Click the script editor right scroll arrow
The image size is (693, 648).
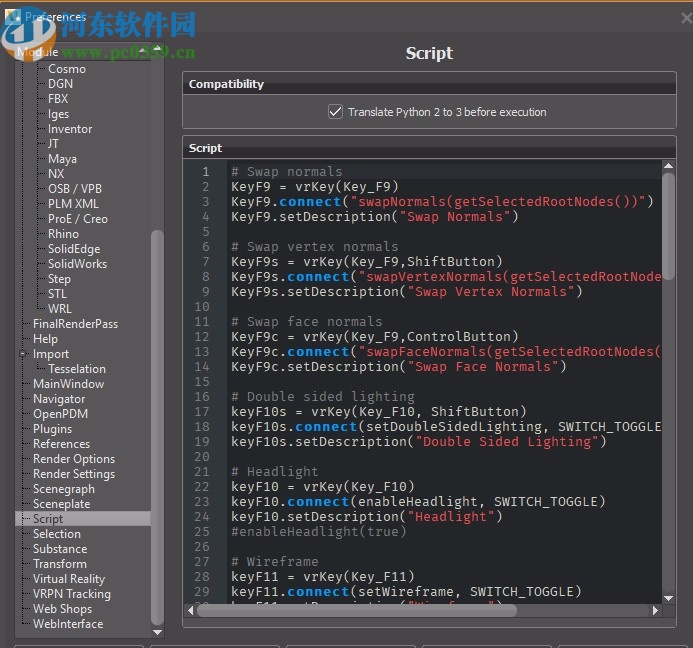(656, 610)
